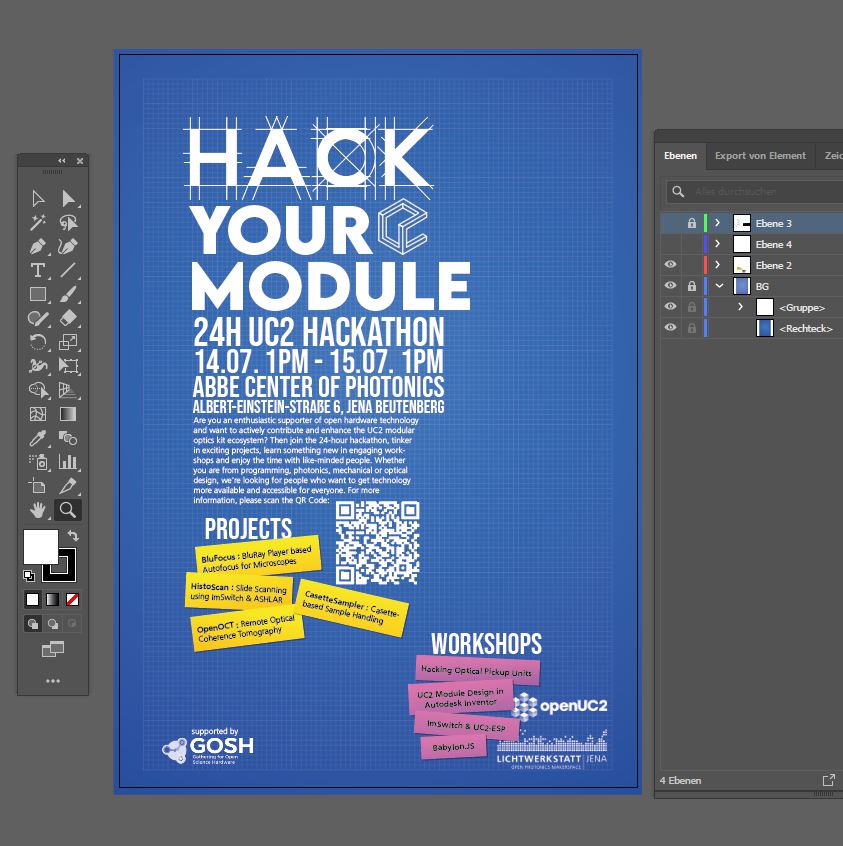Switch to the Ebenen tab
Viewport: 843px width, 846px height.
coord(680,156)
